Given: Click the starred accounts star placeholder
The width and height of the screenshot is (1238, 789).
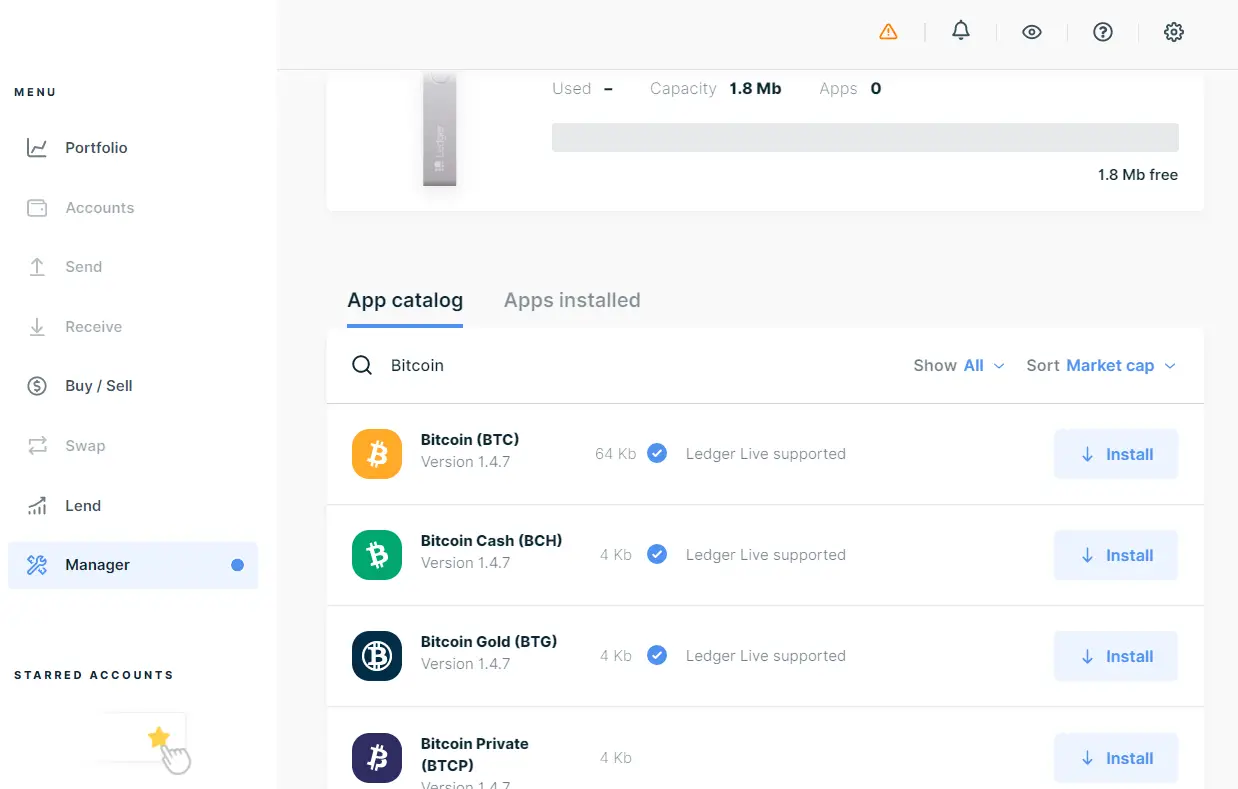Looking at the screenshot, I should (x=158, y=738).
